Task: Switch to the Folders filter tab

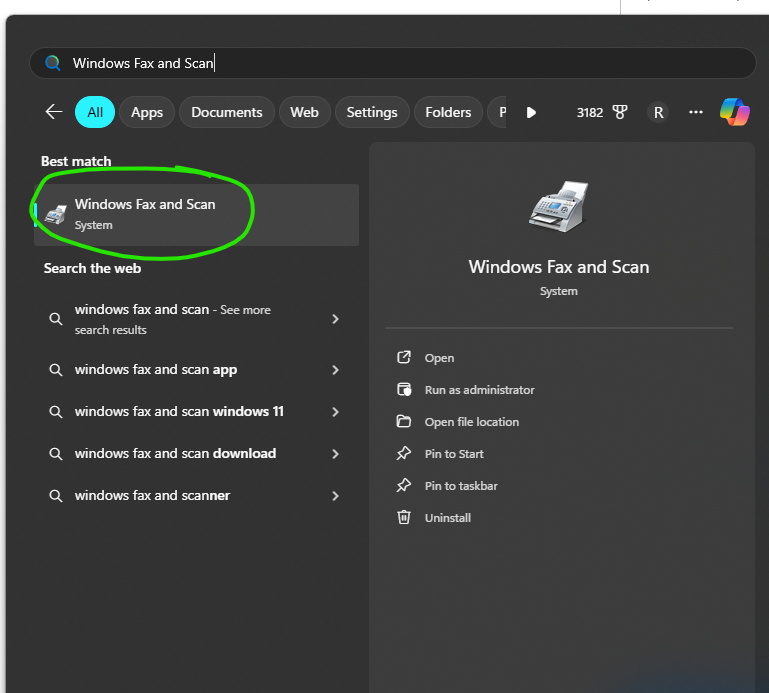Action: (x=448, y=112)
